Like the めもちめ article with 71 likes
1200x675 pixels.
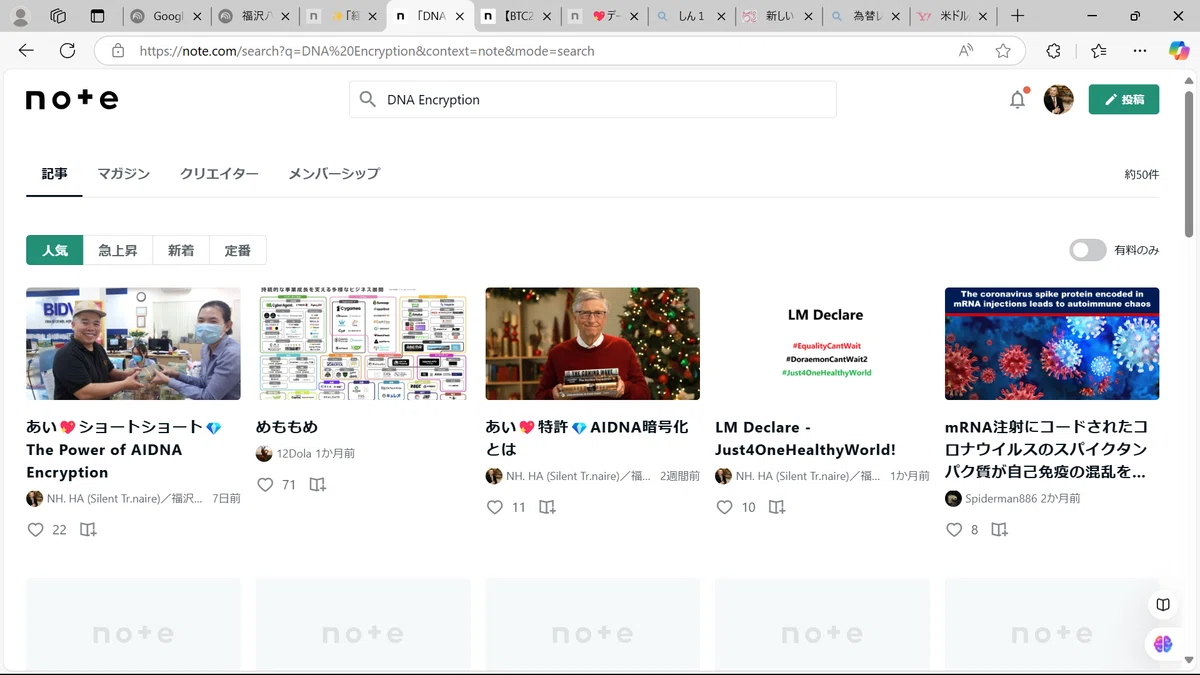tap(265, 485)
